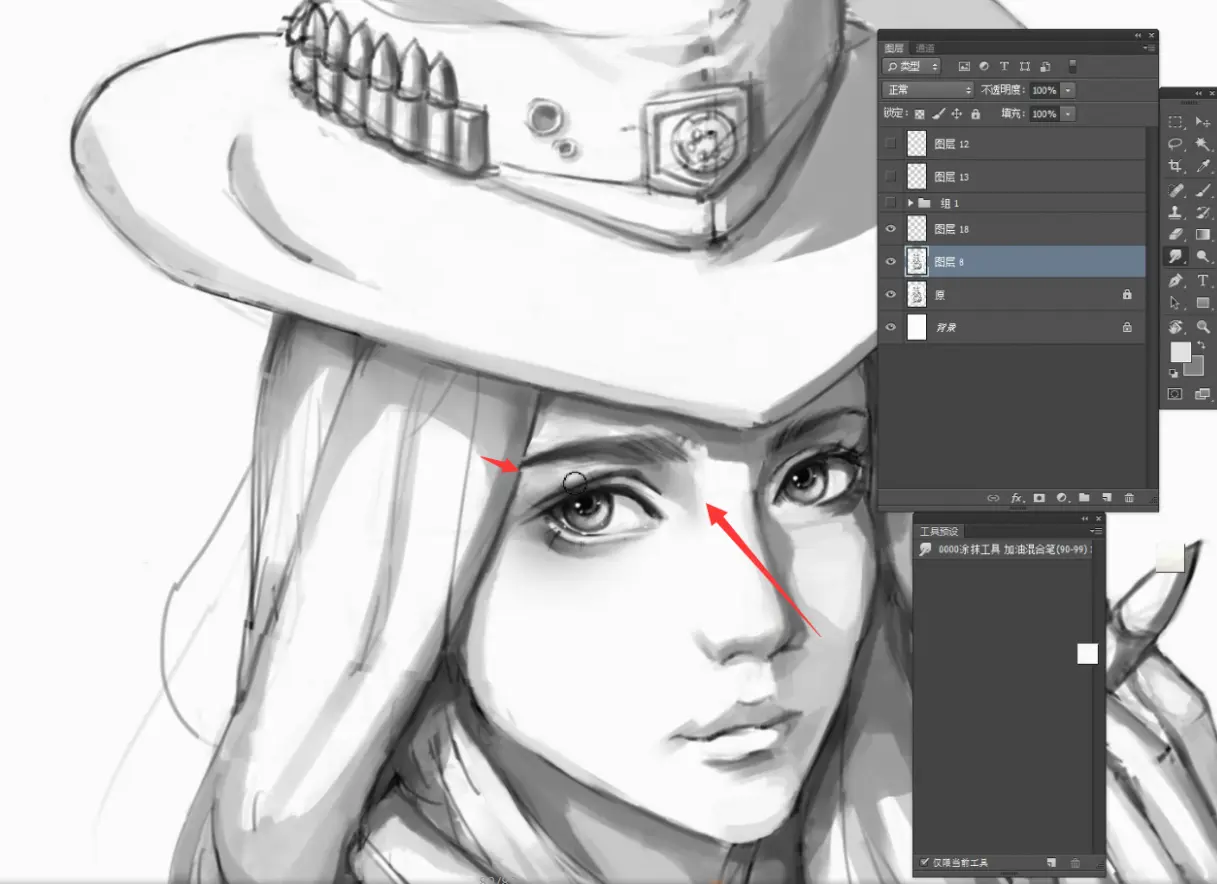The width and height of the screenshot is (1217, 884).
Task: Select the Clone Stamp tool
Action: click(x=1176, y=212)
